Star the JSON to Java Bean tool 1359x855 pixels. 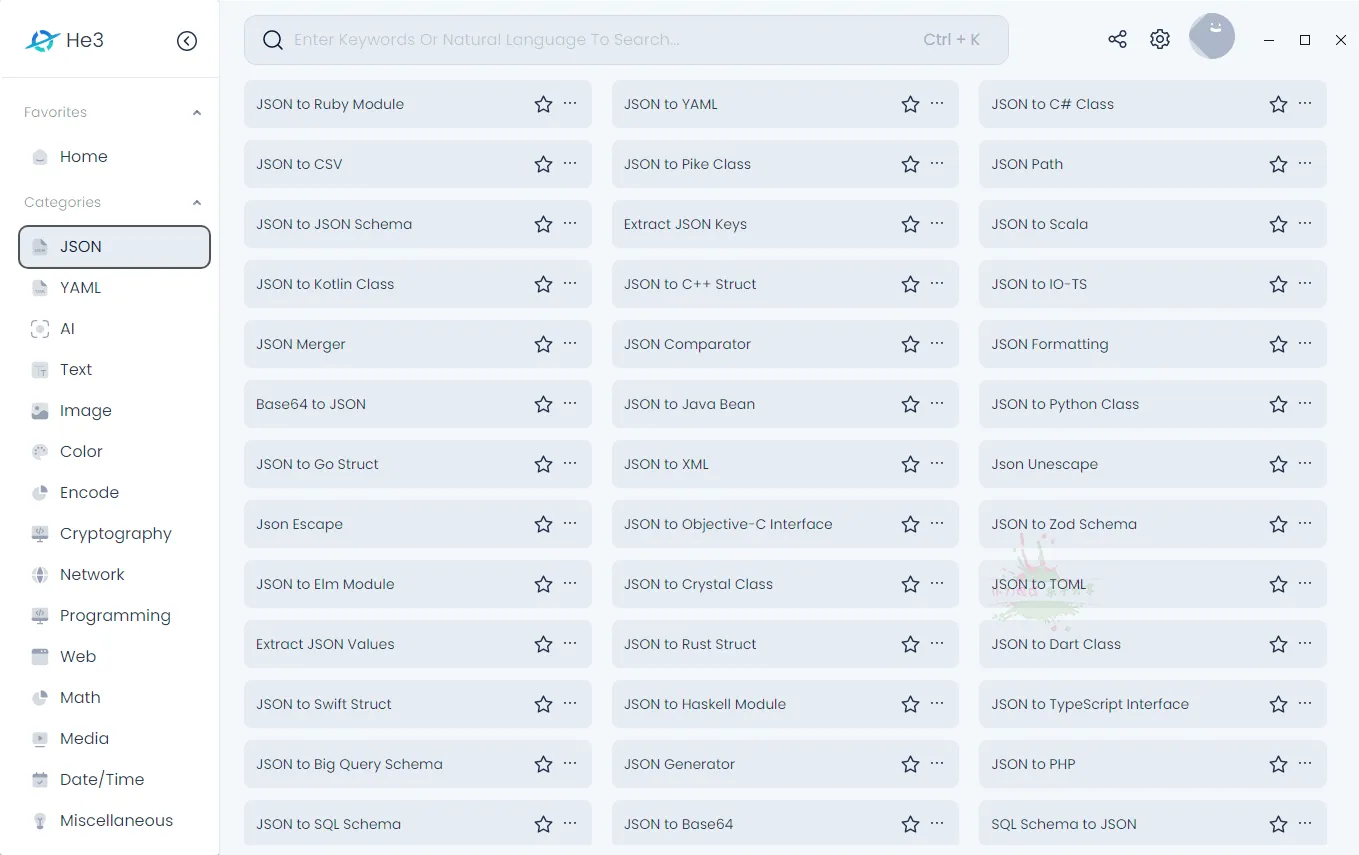pyautogui.click(x=910, y=404)
